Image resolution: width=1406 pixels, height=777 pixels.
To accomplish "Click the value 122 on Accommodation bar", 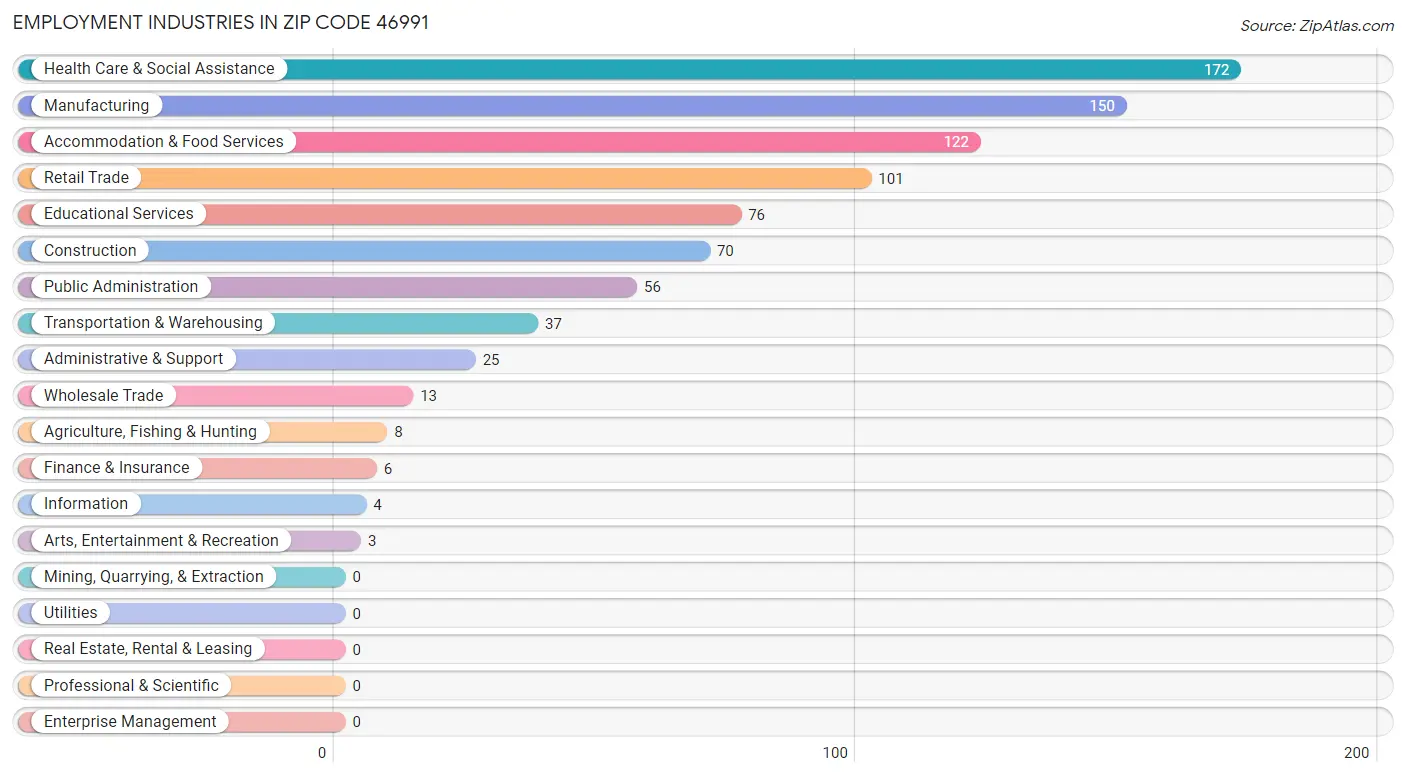I will click(x=956, y=142).
